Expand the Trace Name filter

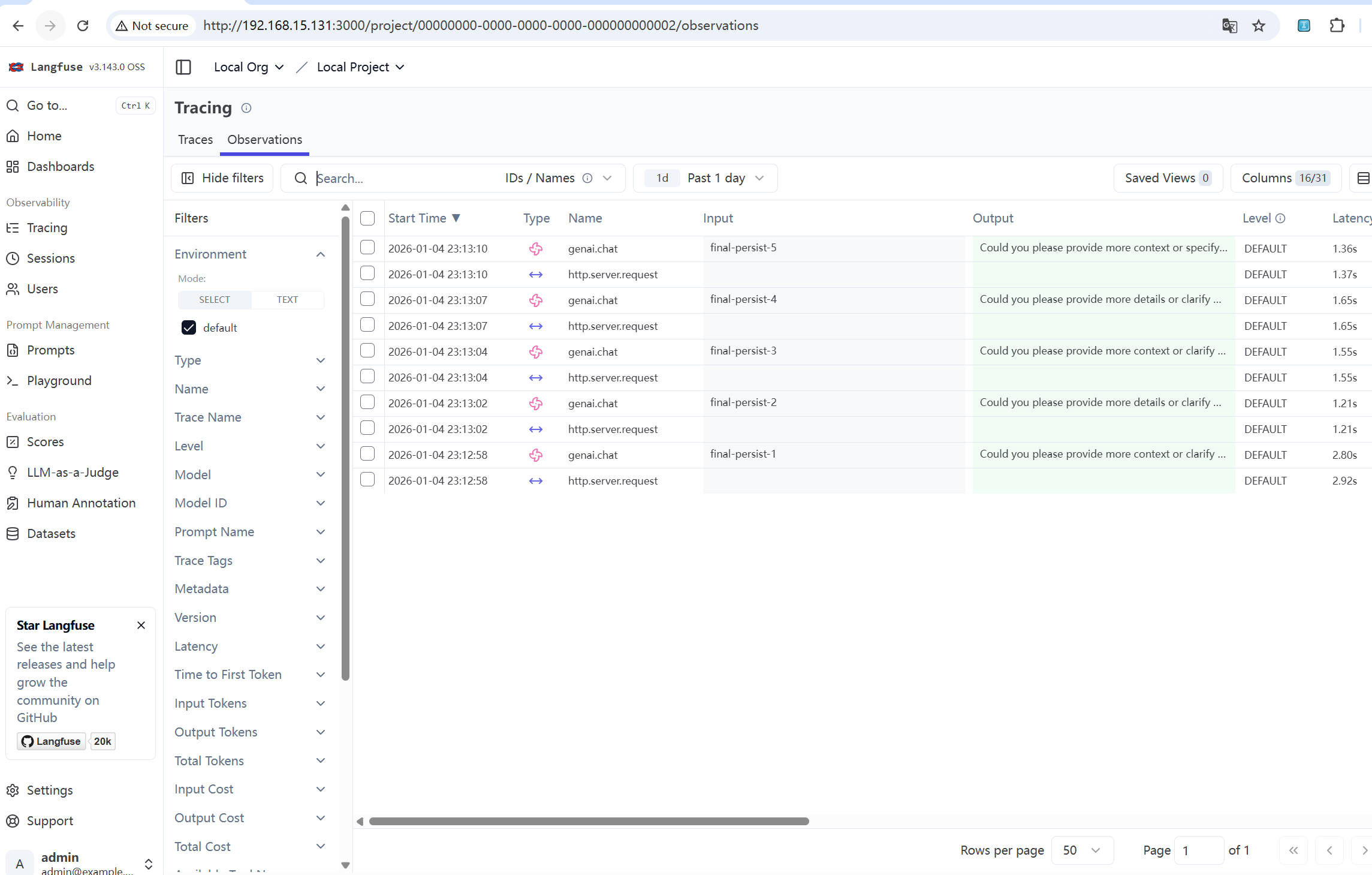tap(250, 417)
